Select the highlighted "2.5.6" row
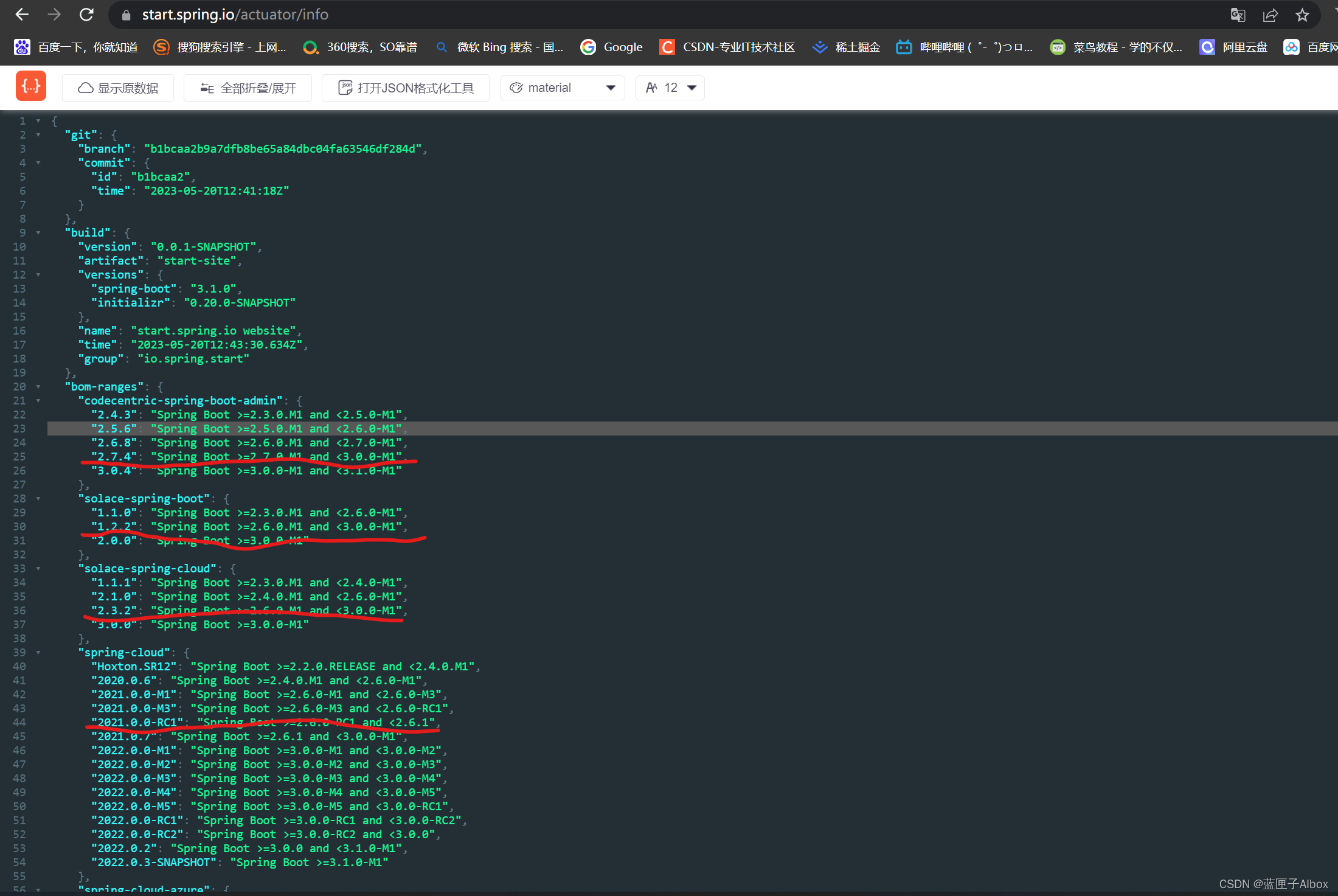 (692, 429)
